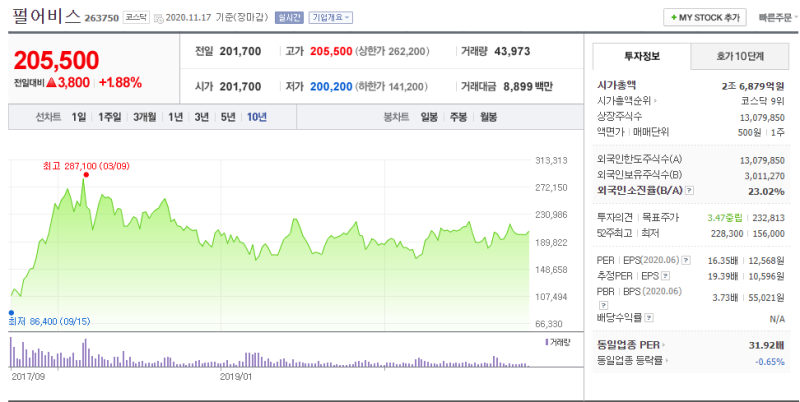Screen dimensions: 800x402
Task: Click the 23.02% foreign ownership value
Action: (x=768, y=191)
